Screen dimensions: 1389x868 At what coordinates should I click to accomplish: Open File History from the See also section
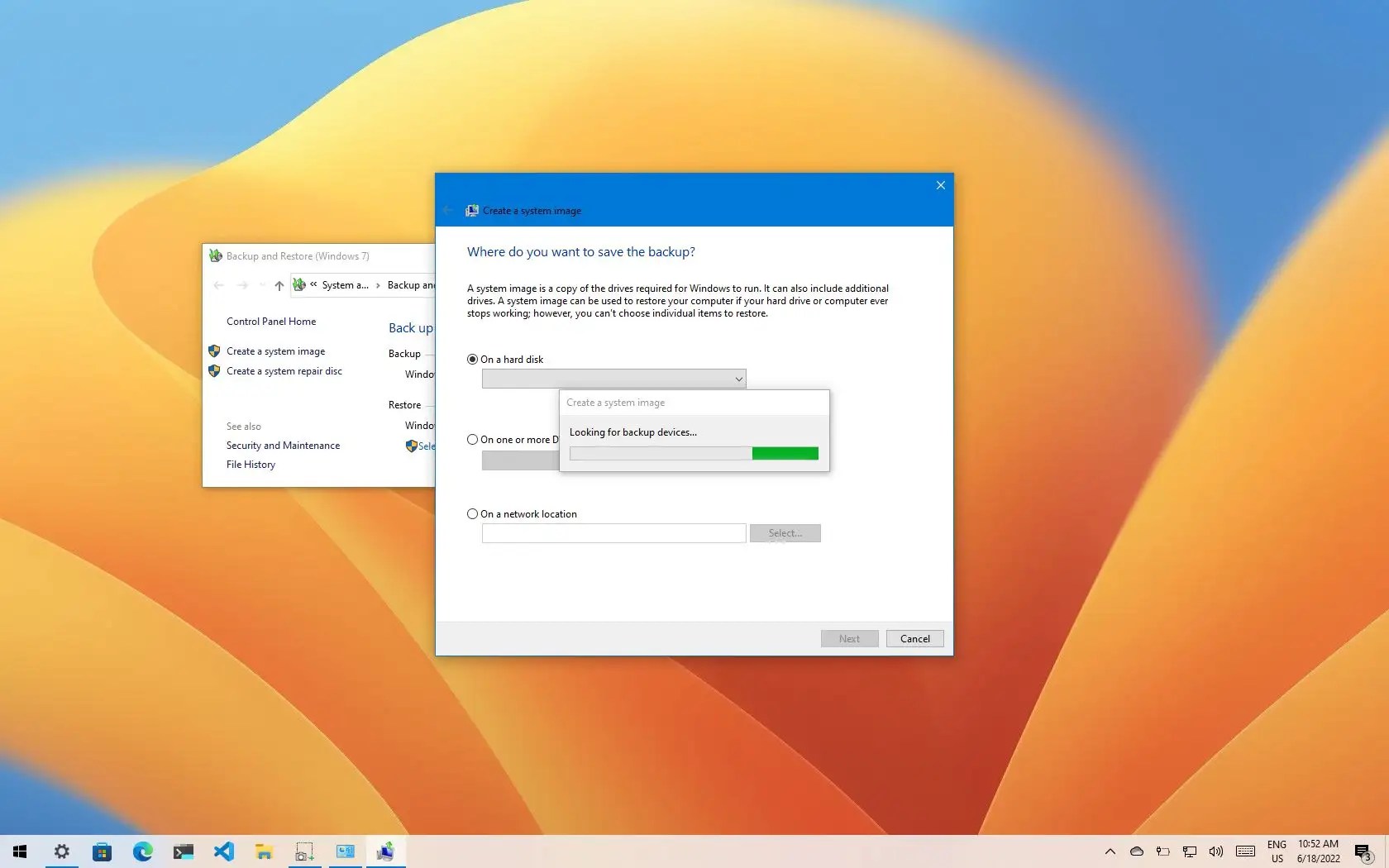pyautogui.click(x=251, y=464)
